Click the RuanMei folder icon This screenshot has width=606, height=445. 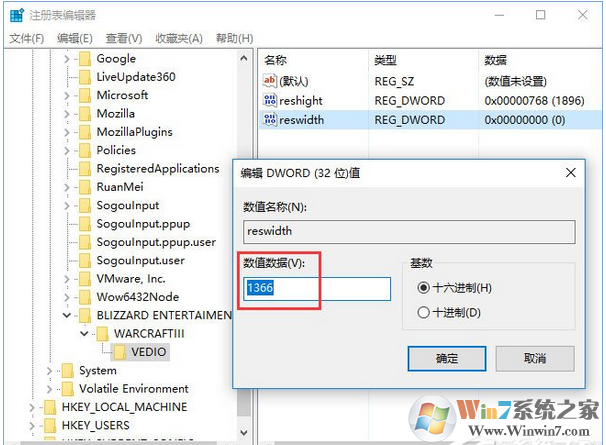point(85,187)
